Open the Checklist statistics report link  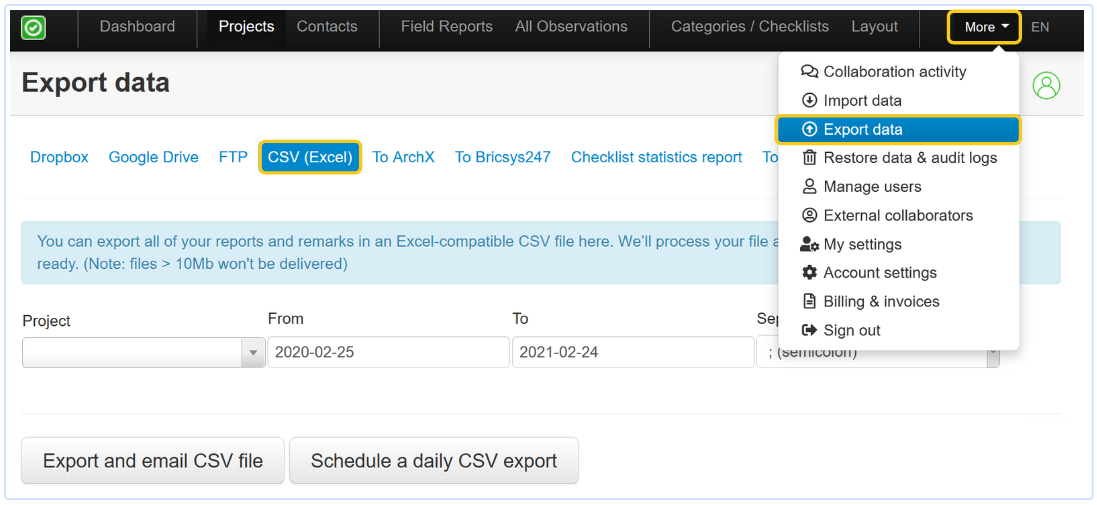point(656,157)
